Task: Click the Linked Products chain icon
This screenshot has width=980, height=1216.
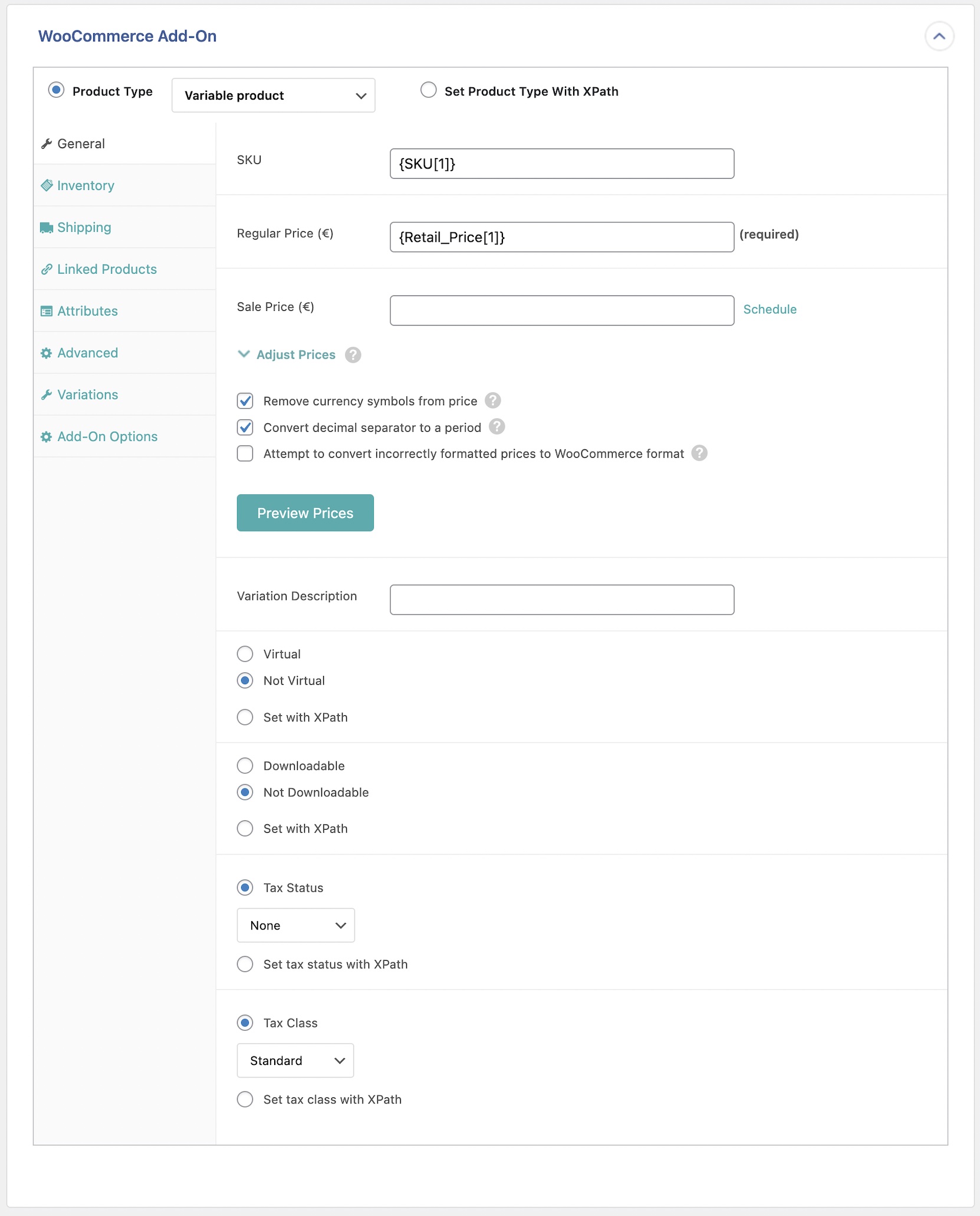Action: pyautogui.click(x=47, y=270)
